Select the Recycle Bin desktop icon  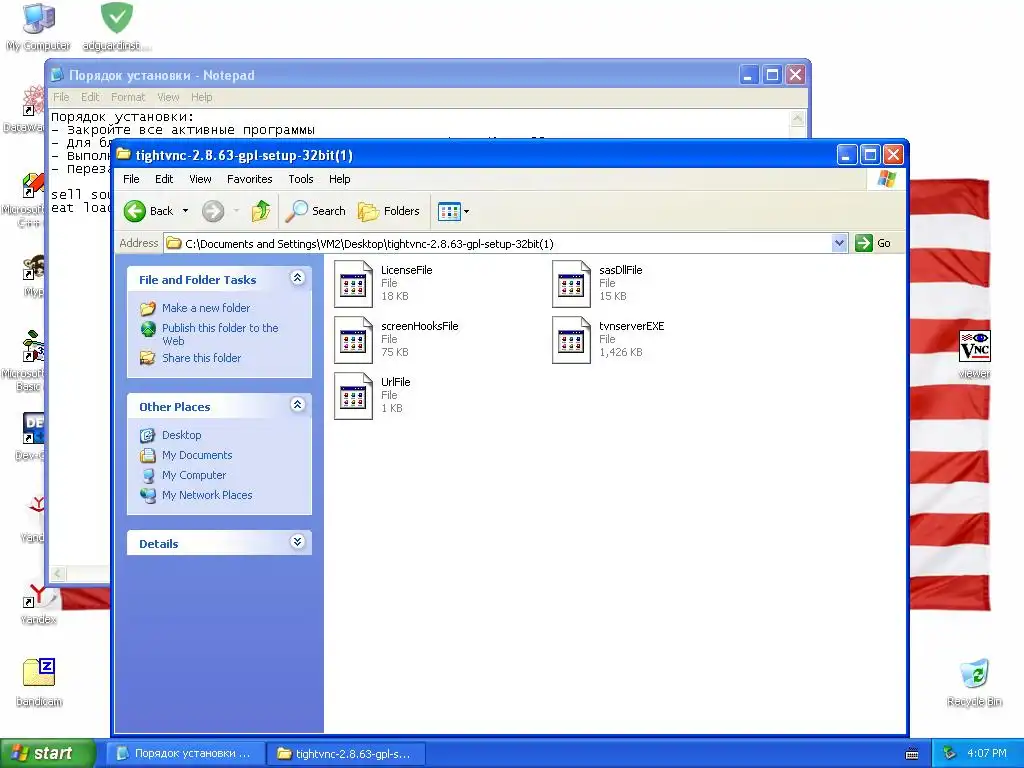974,683
